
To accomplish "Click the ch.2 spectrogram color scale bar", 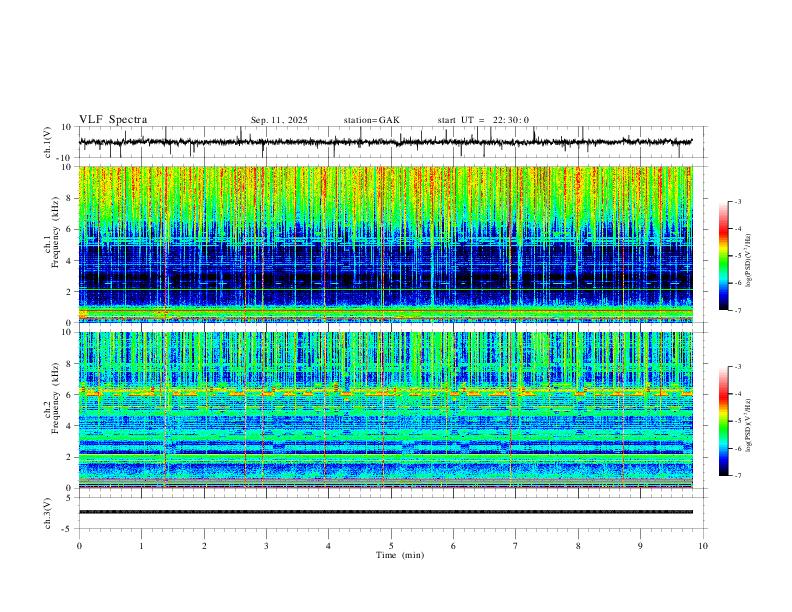I will [723, 421].
